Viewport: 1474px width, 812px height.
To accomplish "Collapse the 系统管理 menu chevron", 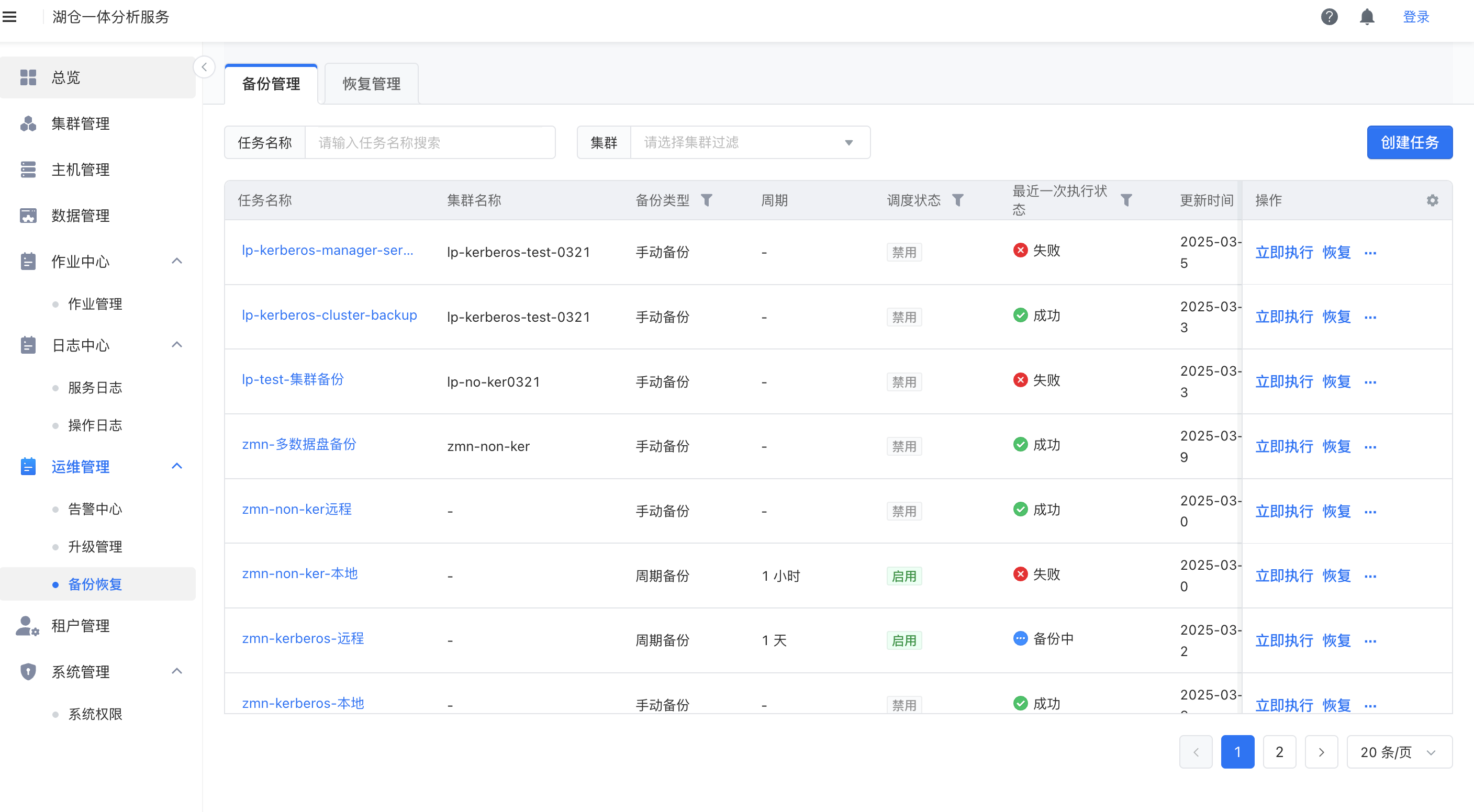I will point(177,671).
